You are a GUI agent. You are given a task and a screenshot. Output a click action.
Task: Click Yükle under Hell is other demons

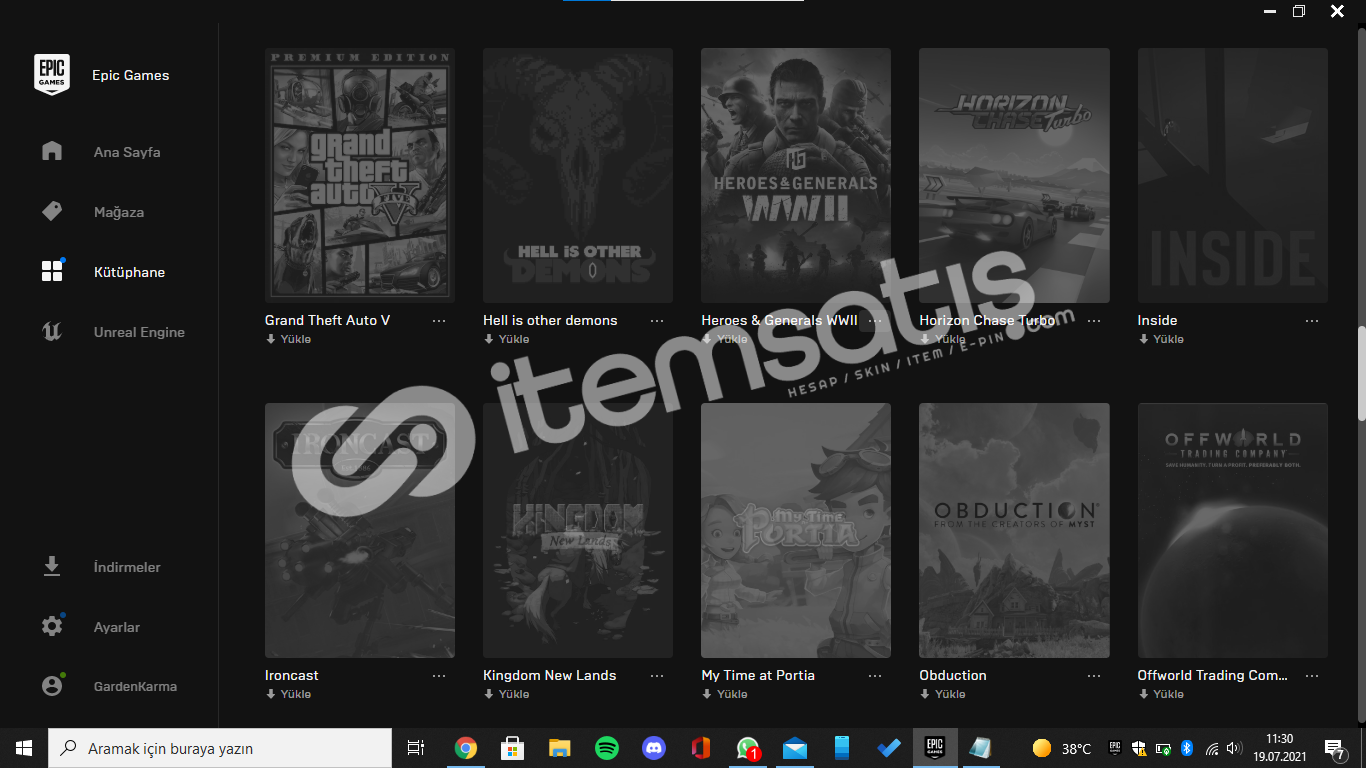[506, 339]
